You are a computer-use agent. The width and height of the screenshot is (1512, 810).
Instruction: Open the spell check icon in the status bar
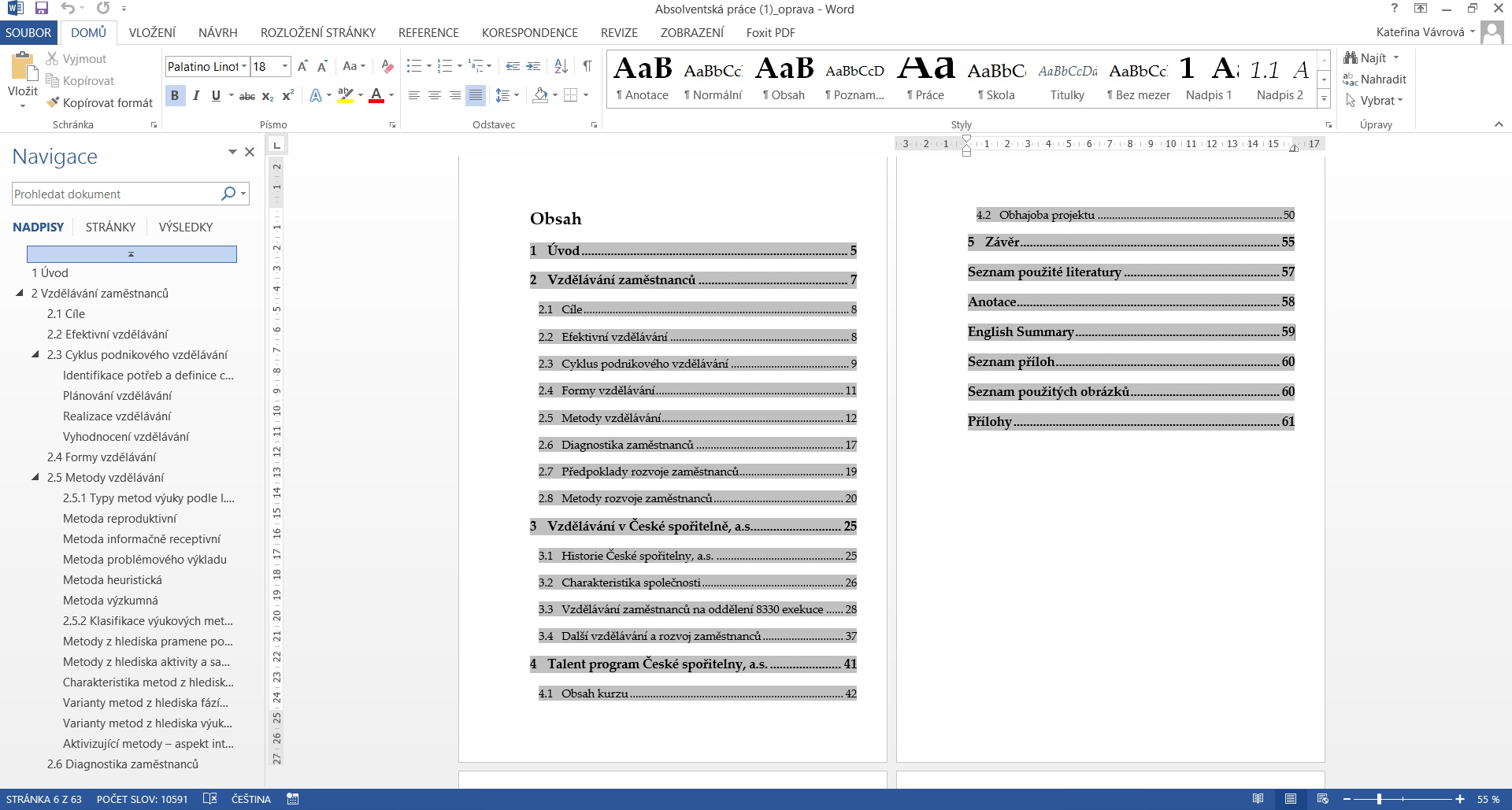(x=209, y=799)
